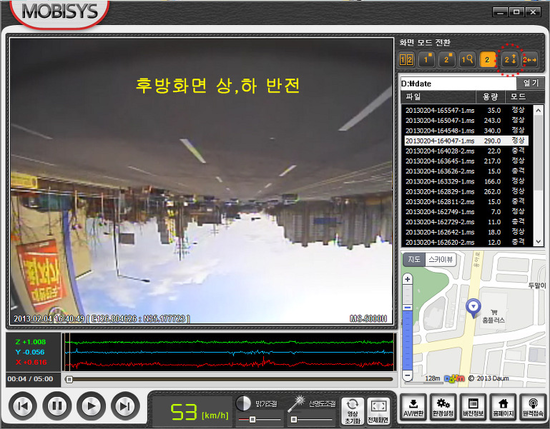Skip to next file playback button
This screenshot has width=550, height=429.
point(125,406)
